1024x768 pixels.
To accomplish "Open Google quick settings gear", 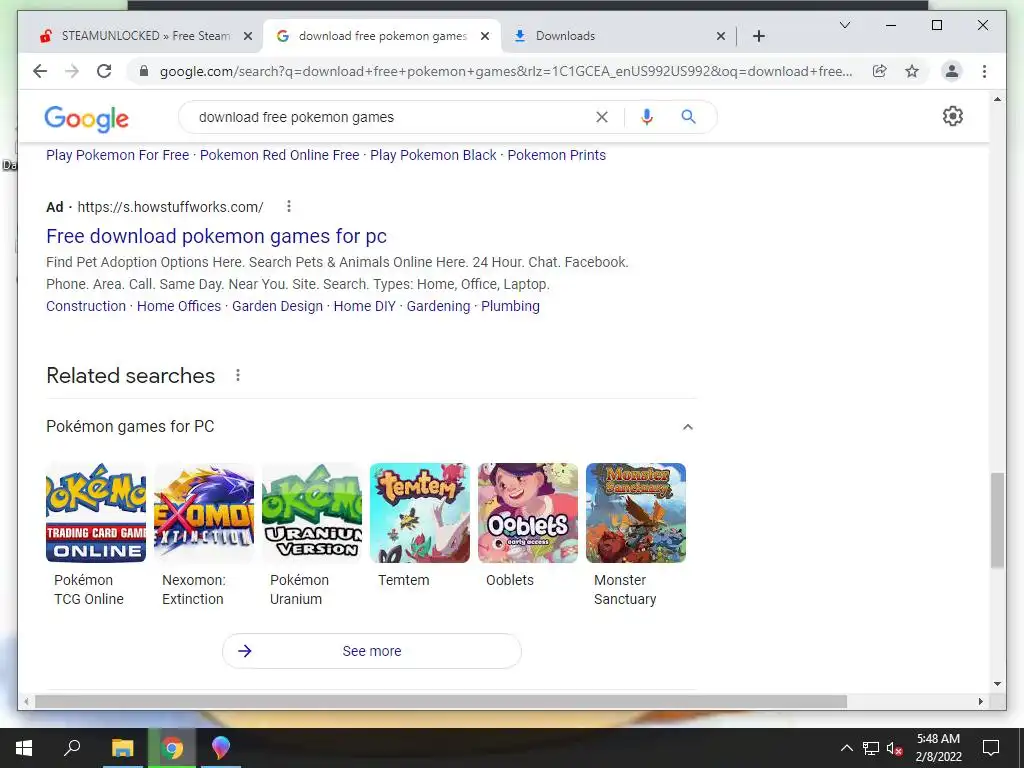I will coord(953,116).
